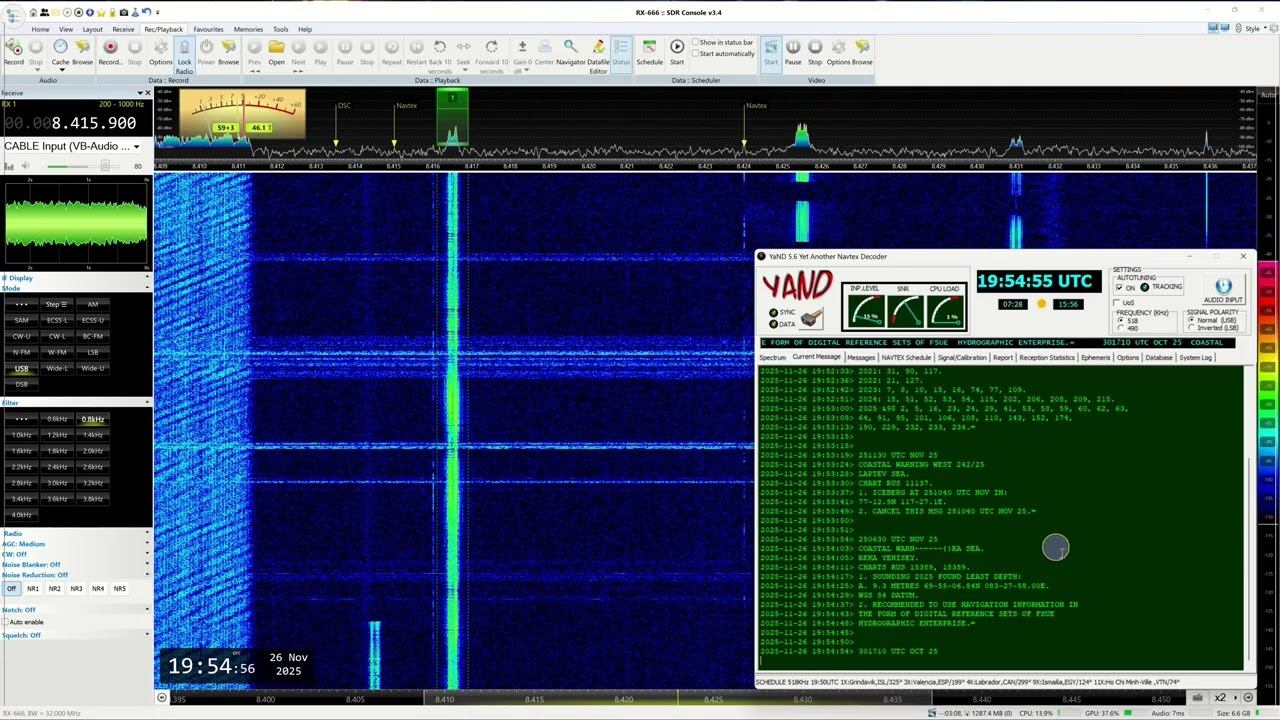Select the NR2 noise reduction button
The height and width of the screenshot is (720, 1280).
(x=55, y=589)
